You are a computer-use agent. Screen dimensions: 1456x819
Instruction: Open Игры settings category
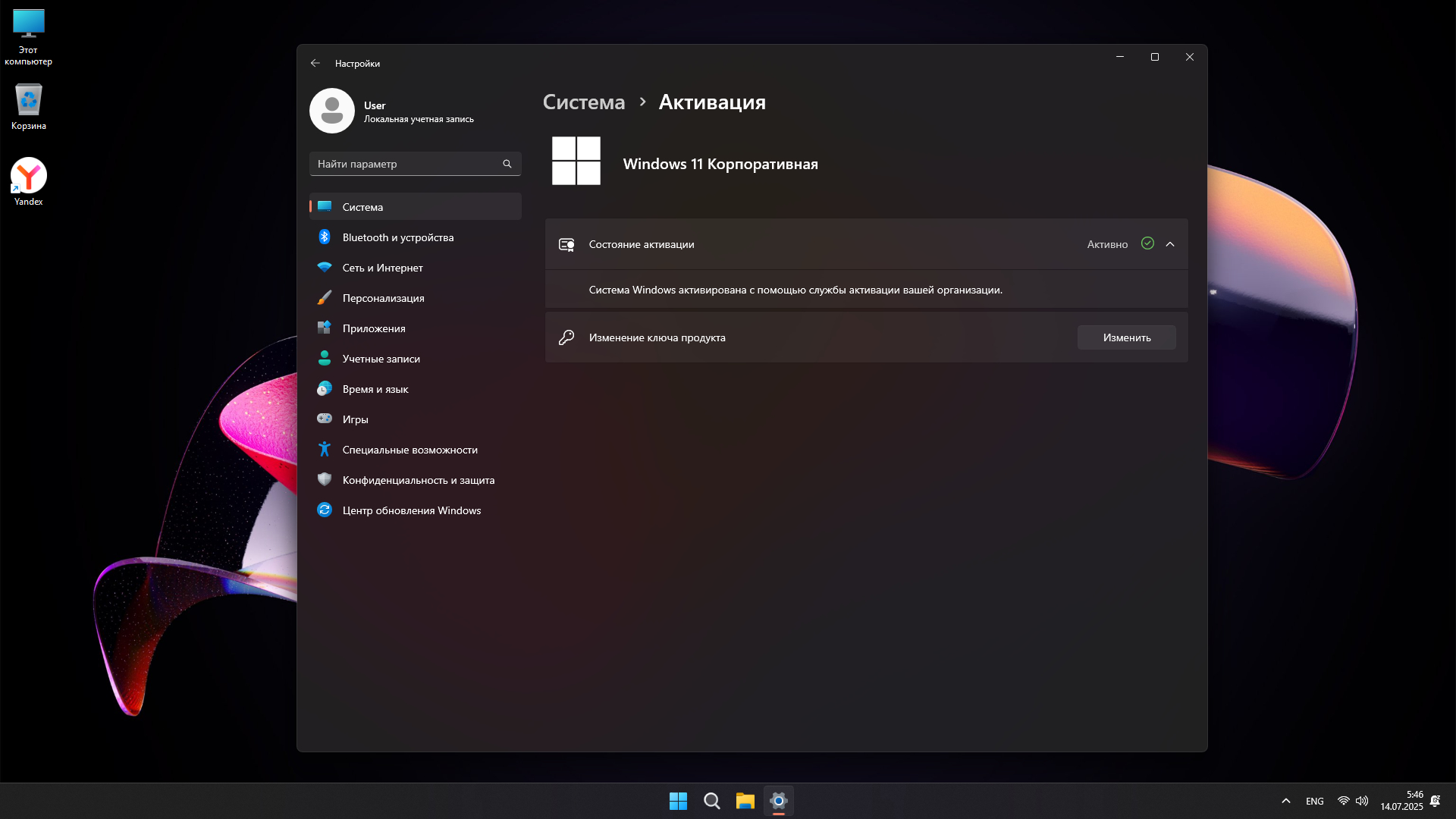tap(355, 419)
